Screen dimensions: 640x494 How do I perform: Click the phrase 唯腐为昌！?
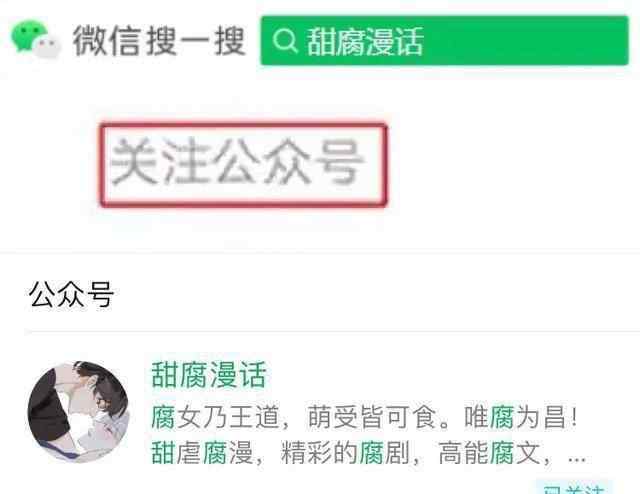click(521, 417)
